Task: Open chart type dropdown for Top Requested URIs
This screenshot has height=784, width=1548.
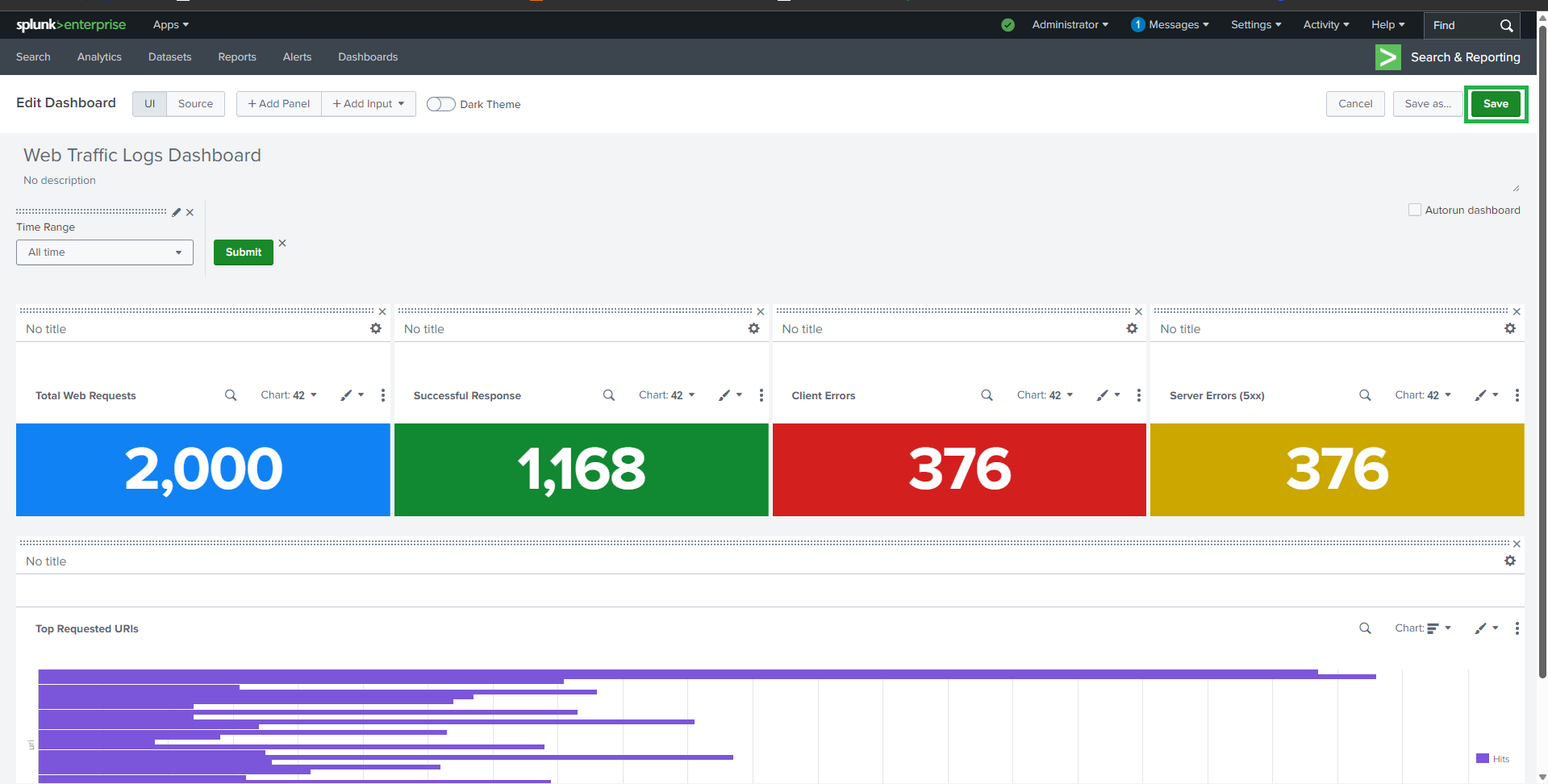Action: (x=1423, y=628)
